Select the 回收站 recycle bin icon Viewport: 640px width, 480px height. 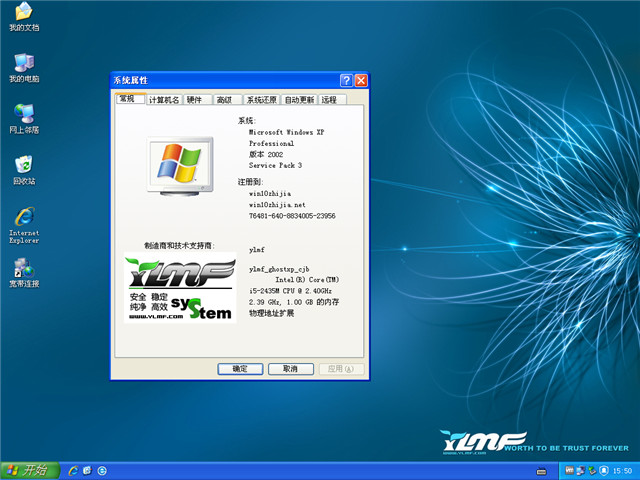click(x=24, y=170)
